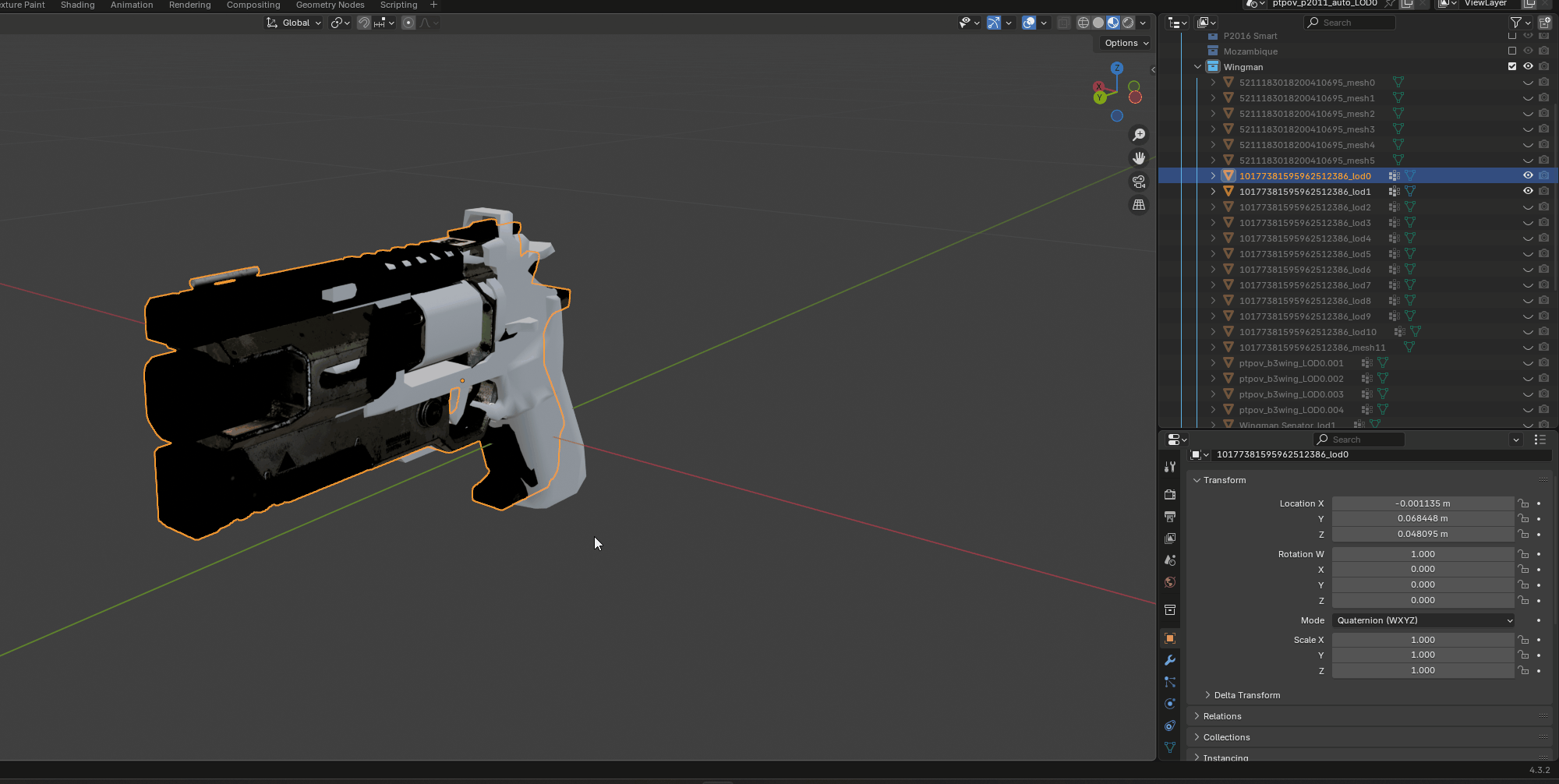Switch to the Geometry Nodes workspace tab
The image size is (1559, 784).
[330, 5]
